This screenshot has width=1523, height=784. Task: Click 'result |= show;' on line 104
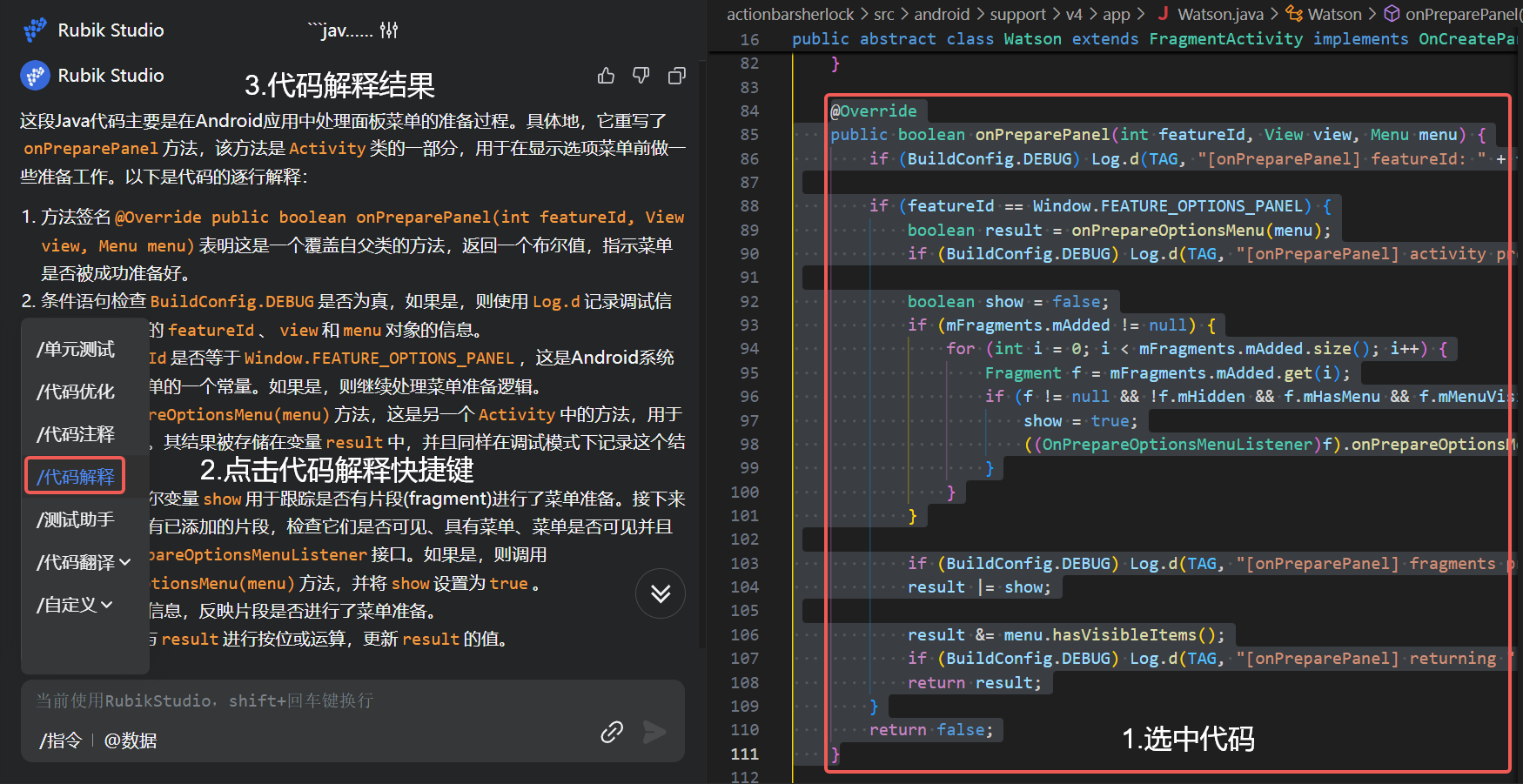point(979,586)
